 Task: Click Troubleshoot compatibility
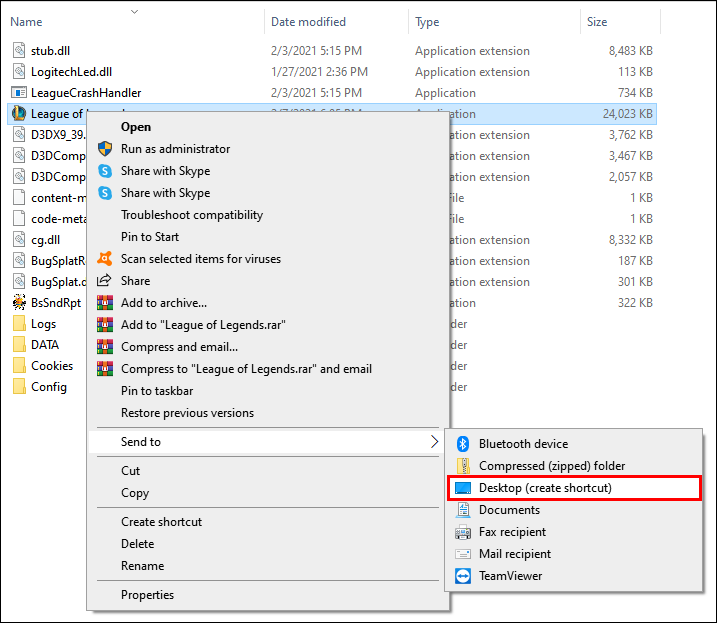coord(192,215)
